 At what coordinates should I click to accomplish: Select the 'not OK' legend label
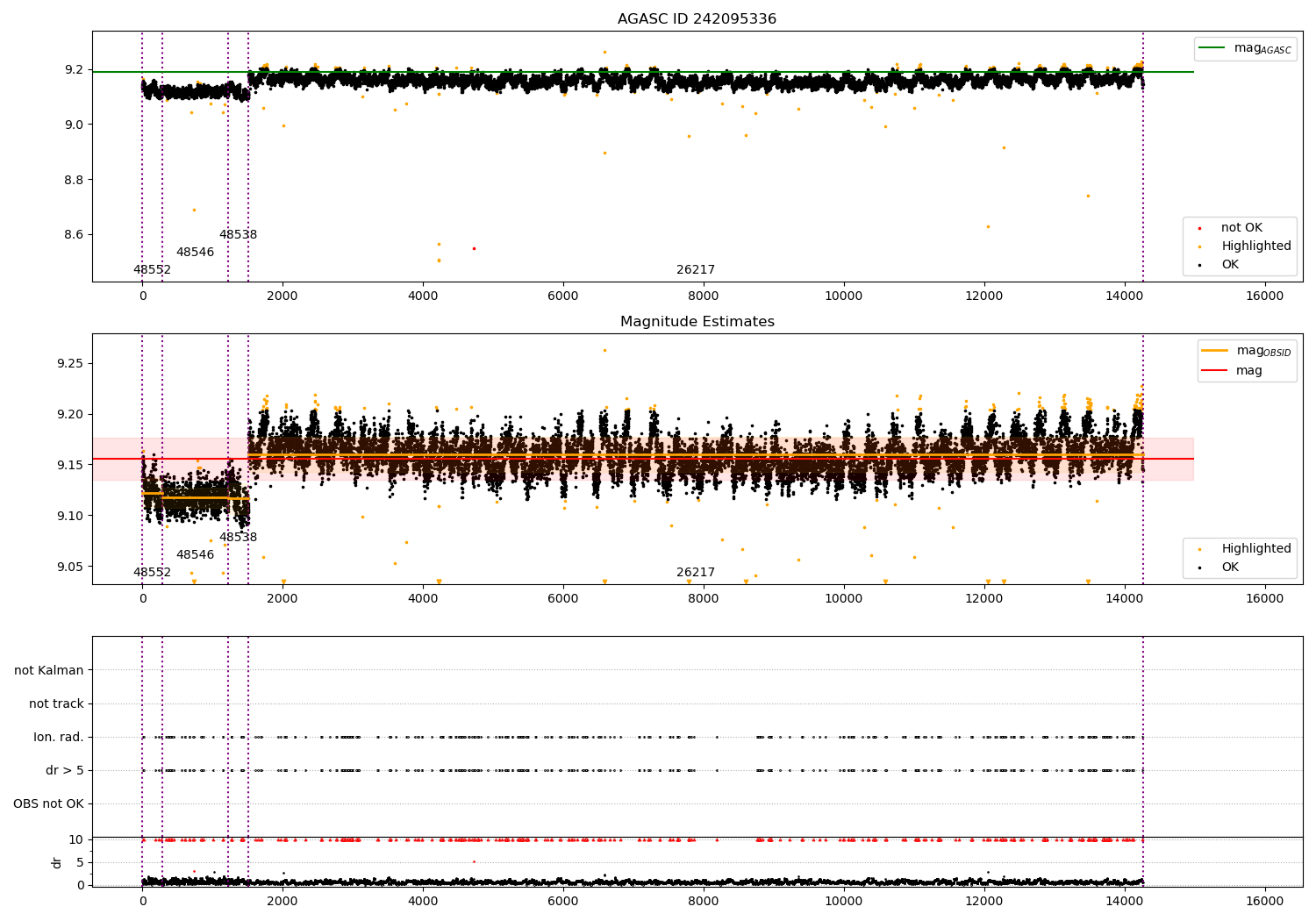[x=1241, y=228]
